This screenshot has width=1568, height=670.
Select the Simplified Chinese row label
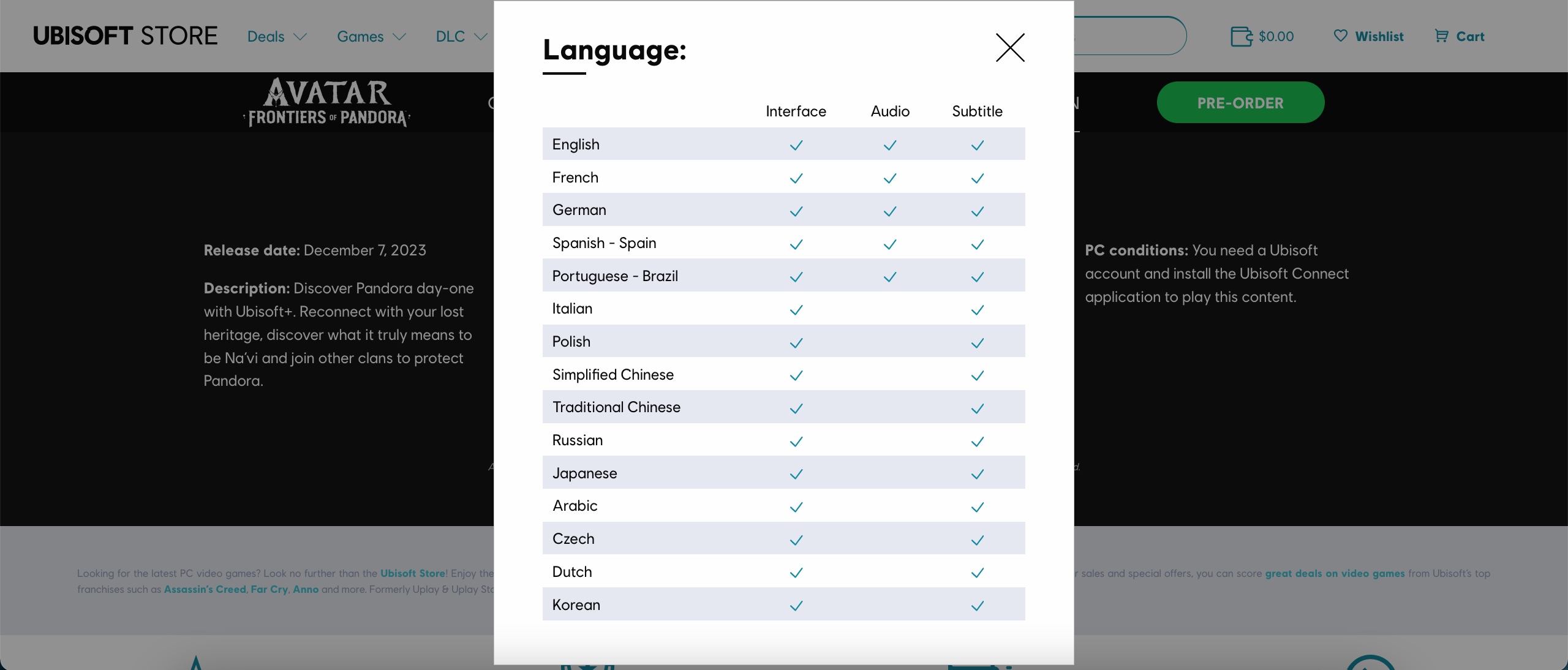point(613,375)
